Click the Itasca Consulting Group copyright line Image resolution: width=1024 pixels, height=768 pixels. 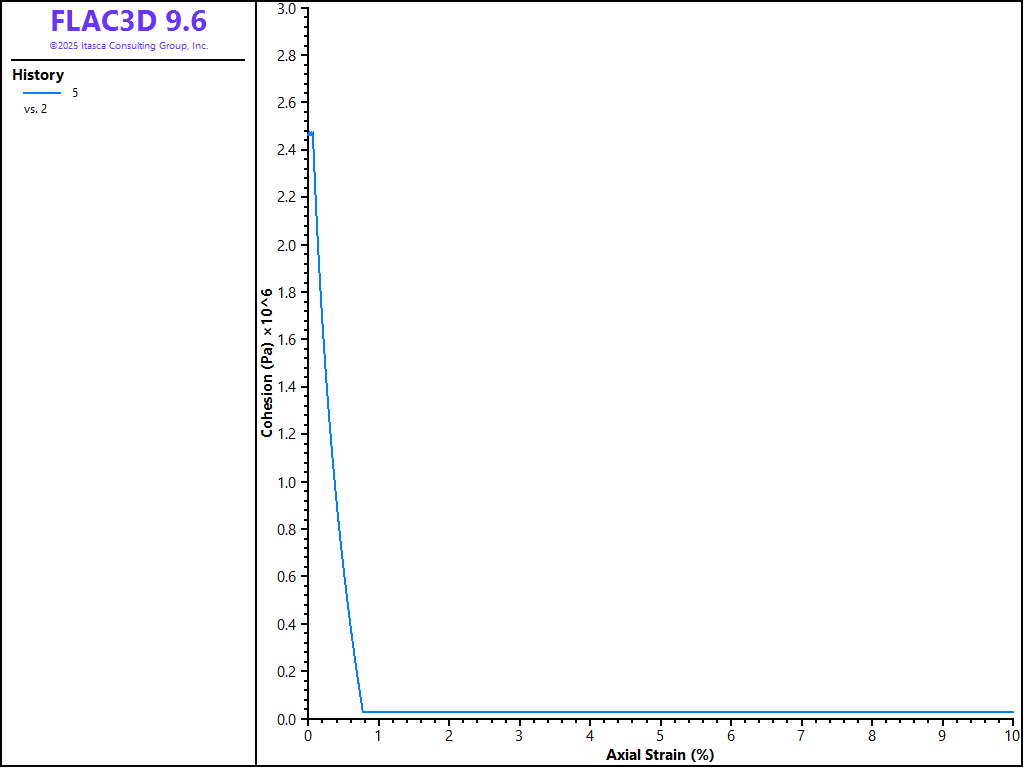tap(129, 46)
